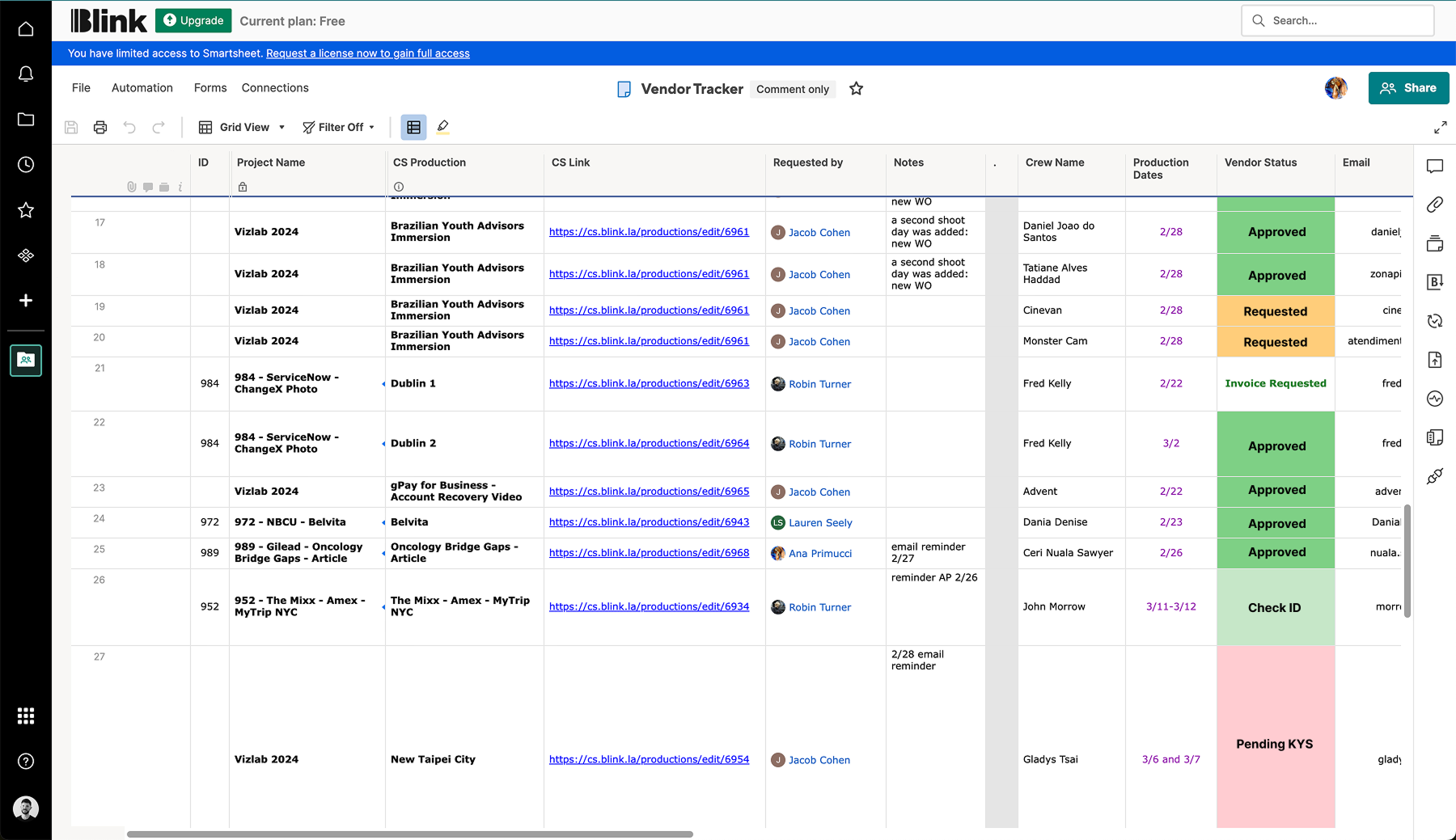Select the light green Check ID cell
The width and height of the screenshot is (1456, 840).
(x=1276, y=607)
